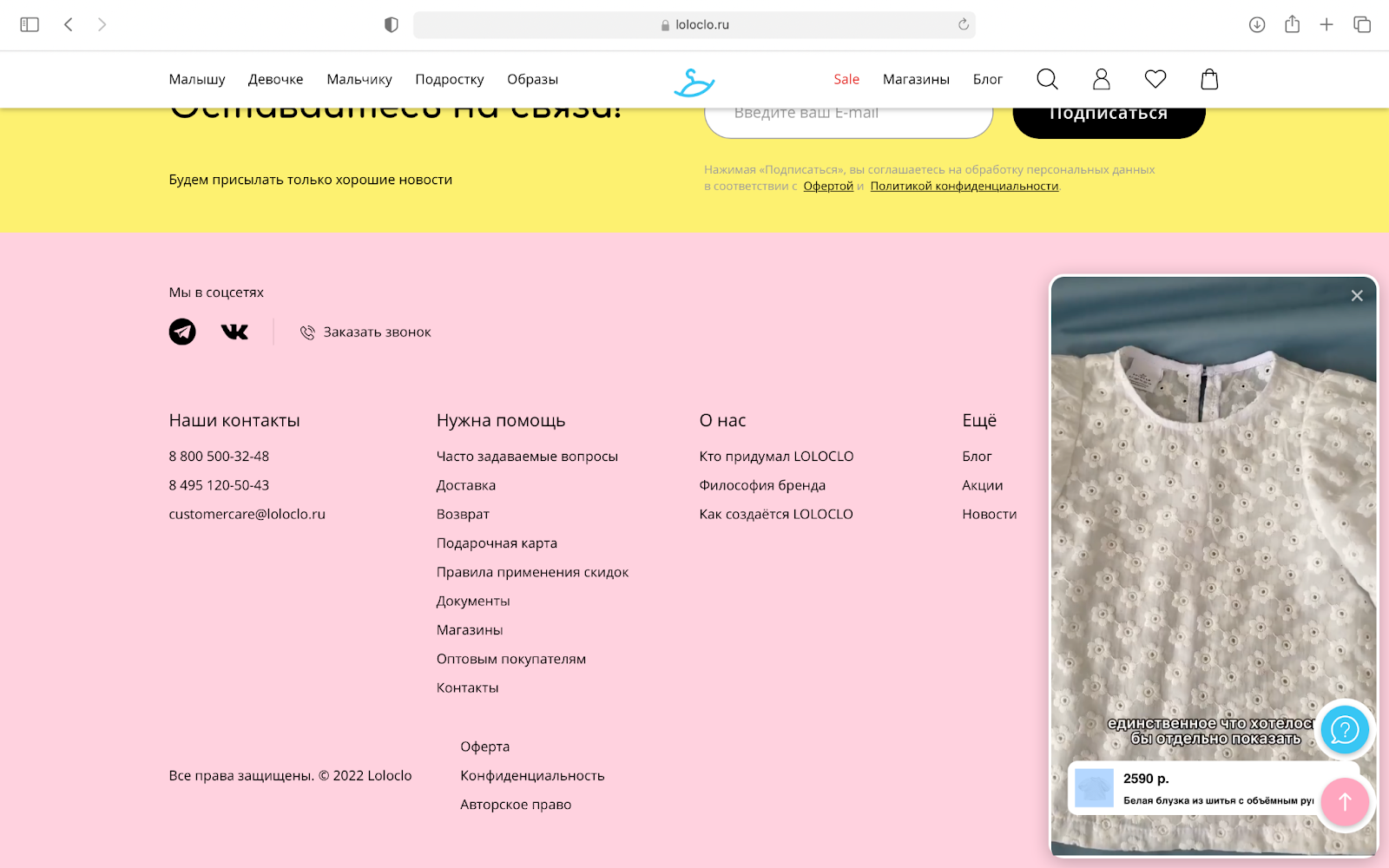Image resolution: width=1389 pixels, height=868 pixels.
Task: Open Как создаётся LOLOCLO
Action: tap(776, 515)
